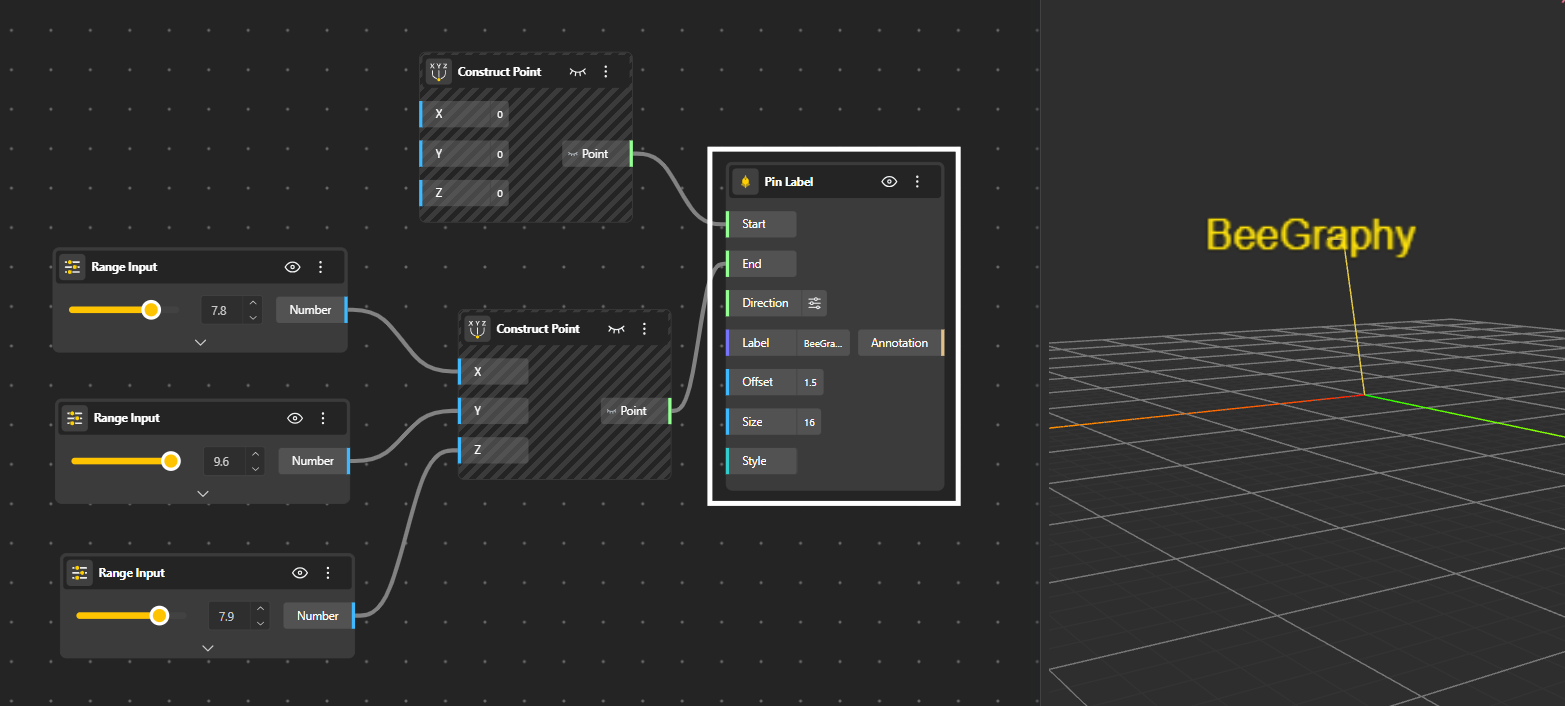
Task: Click the slider icon of the 7.8 Range Input
Action: (72, 267)
